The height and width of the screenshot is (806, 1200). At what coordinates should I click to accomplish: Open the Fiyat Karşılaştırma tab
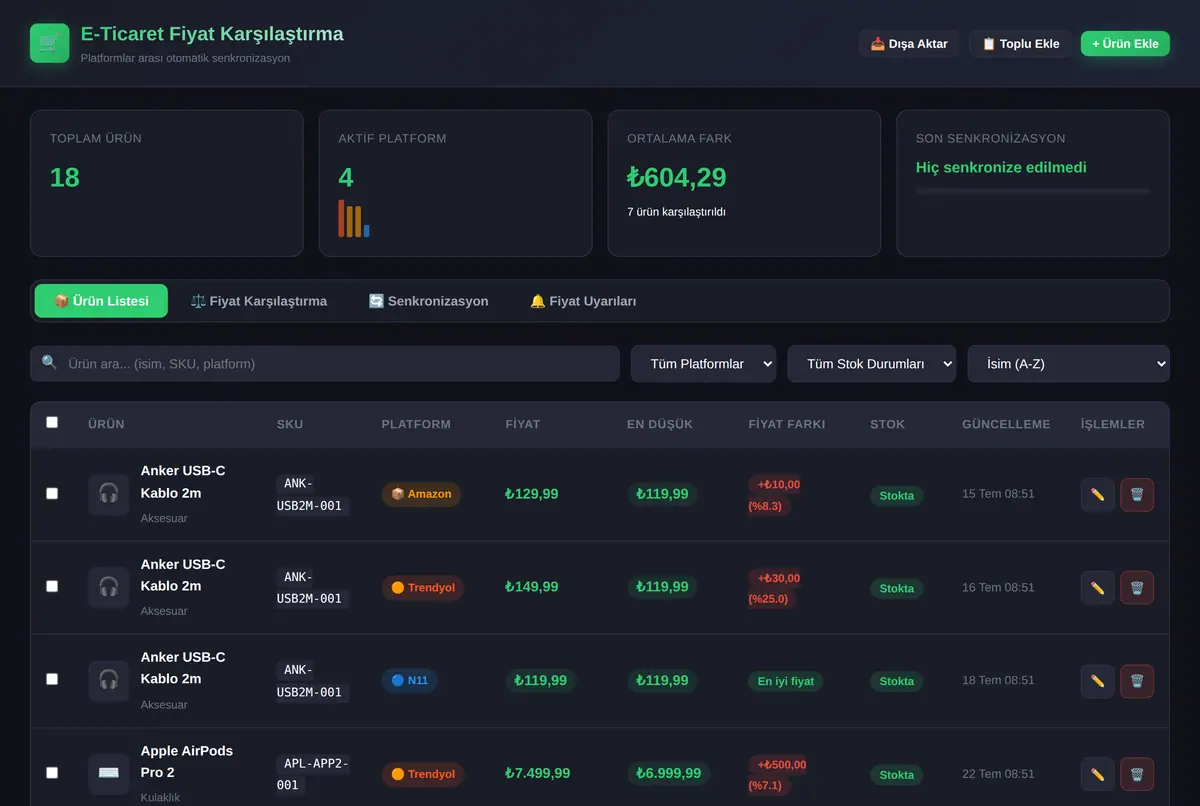258,301
